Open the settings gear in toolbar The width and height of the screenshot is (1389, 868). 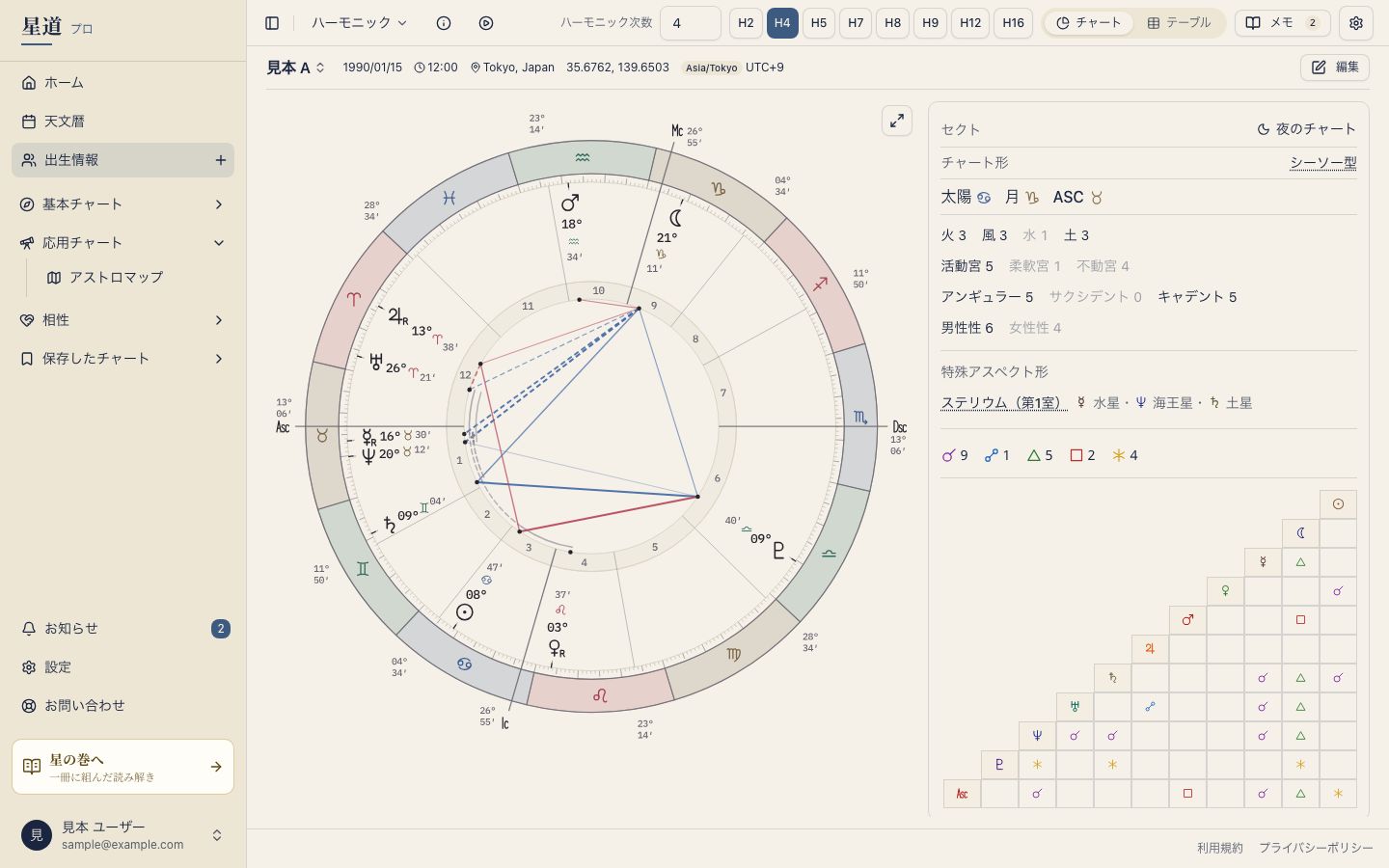(x=1356, y=23)
